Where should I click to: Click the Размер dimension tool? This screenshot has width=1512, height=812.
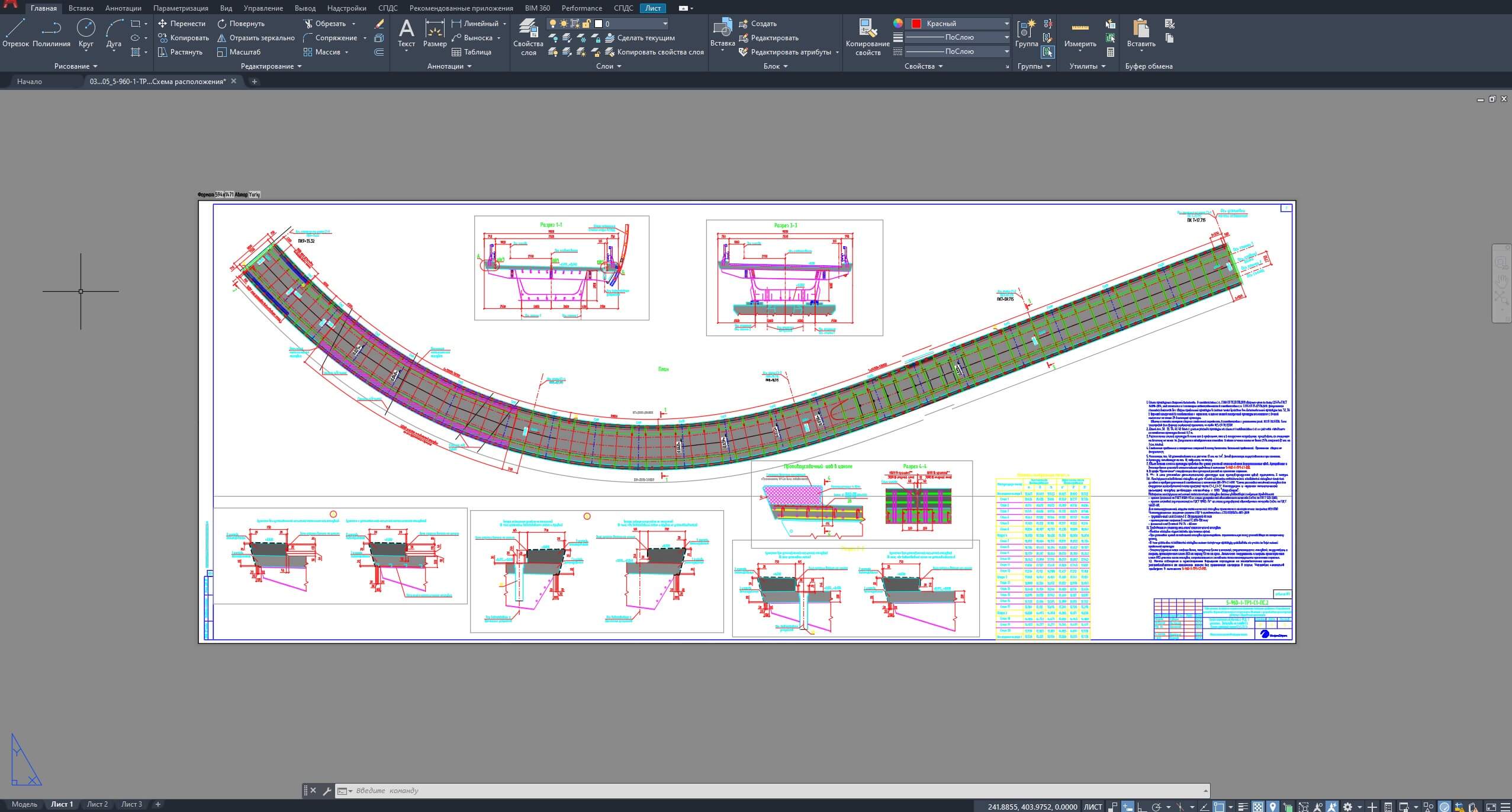[x=435, y=33]
